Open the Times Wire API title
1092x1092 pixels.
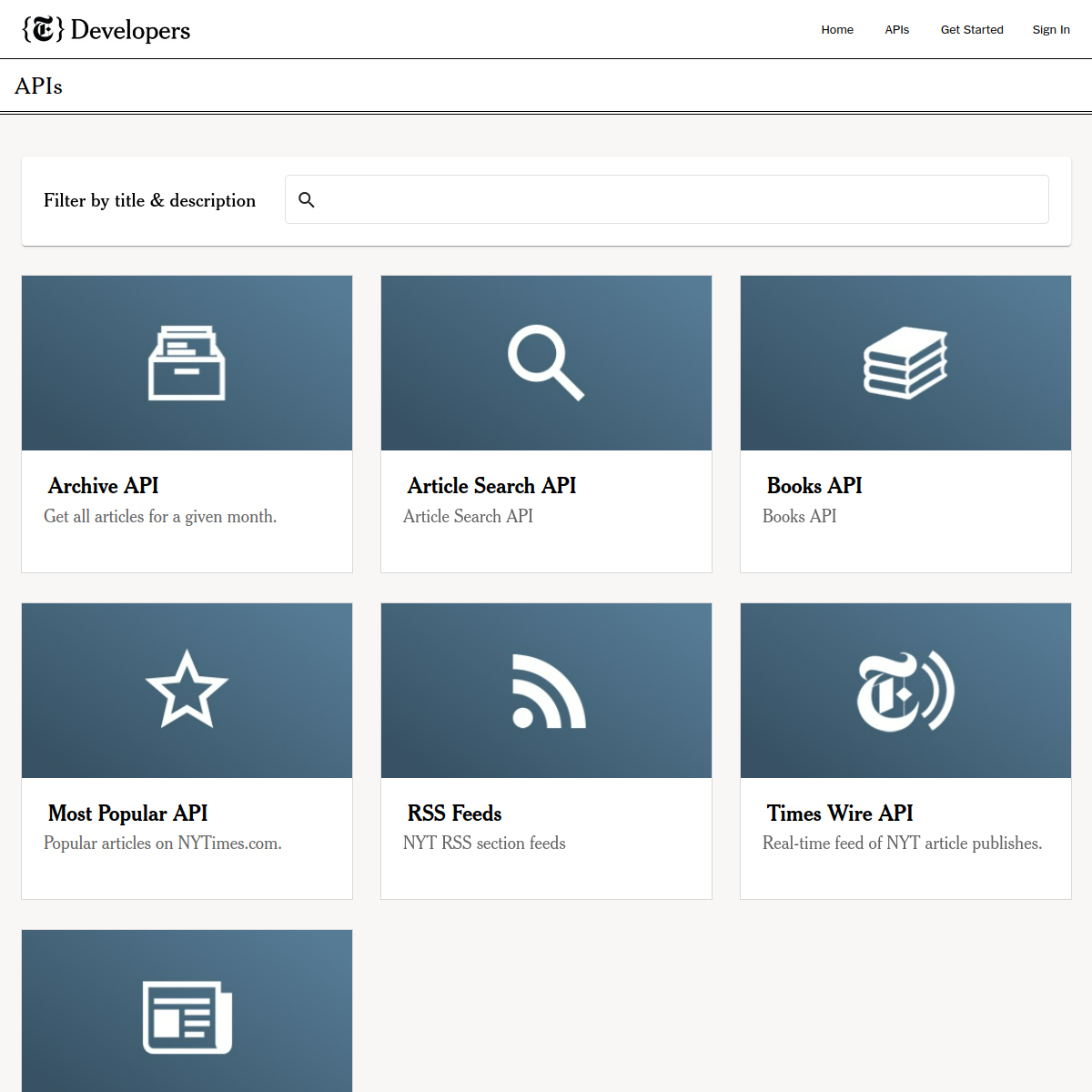(840, 814)
